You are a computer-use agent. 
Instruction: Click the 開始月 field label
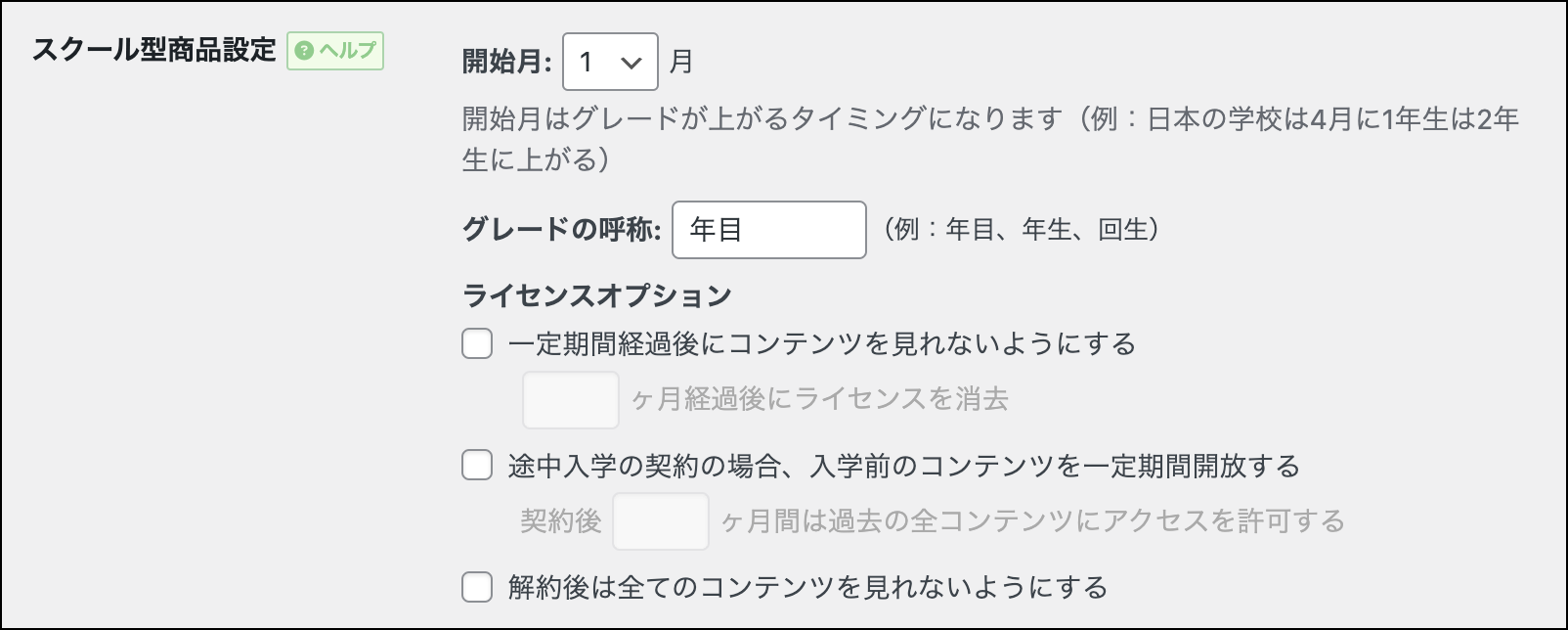pos(506,63)
